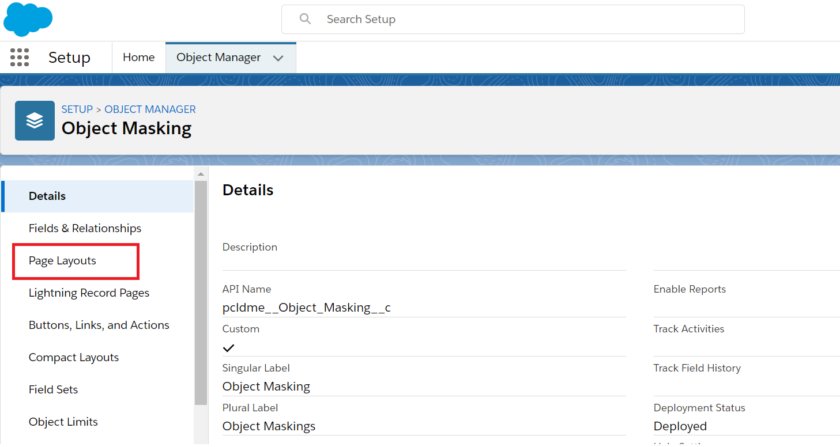The width and height of the screenshot is (840, 447).
Task: Click the Salesforce cloud logo
Action: coord(28,19)
